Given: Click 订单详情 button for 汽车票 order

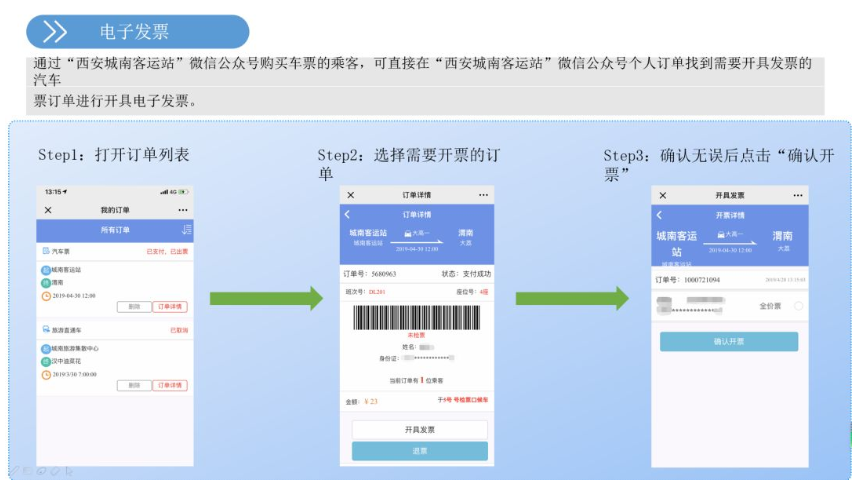Looking at the screenshot, I should 169,307.
